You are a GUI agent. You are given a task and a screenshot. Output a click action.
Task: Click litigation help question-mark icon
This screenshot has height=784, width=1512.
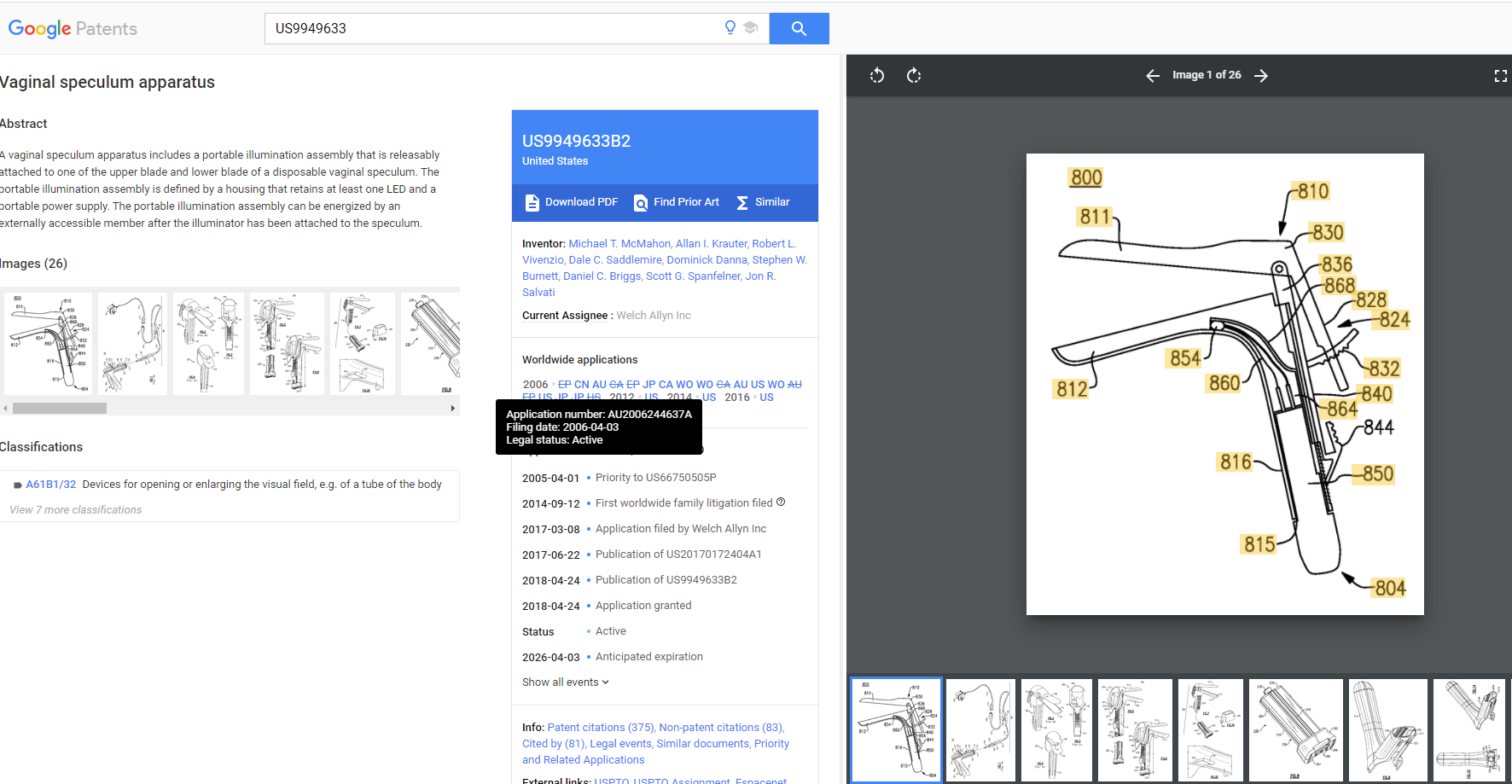click(x=781, y=502)
